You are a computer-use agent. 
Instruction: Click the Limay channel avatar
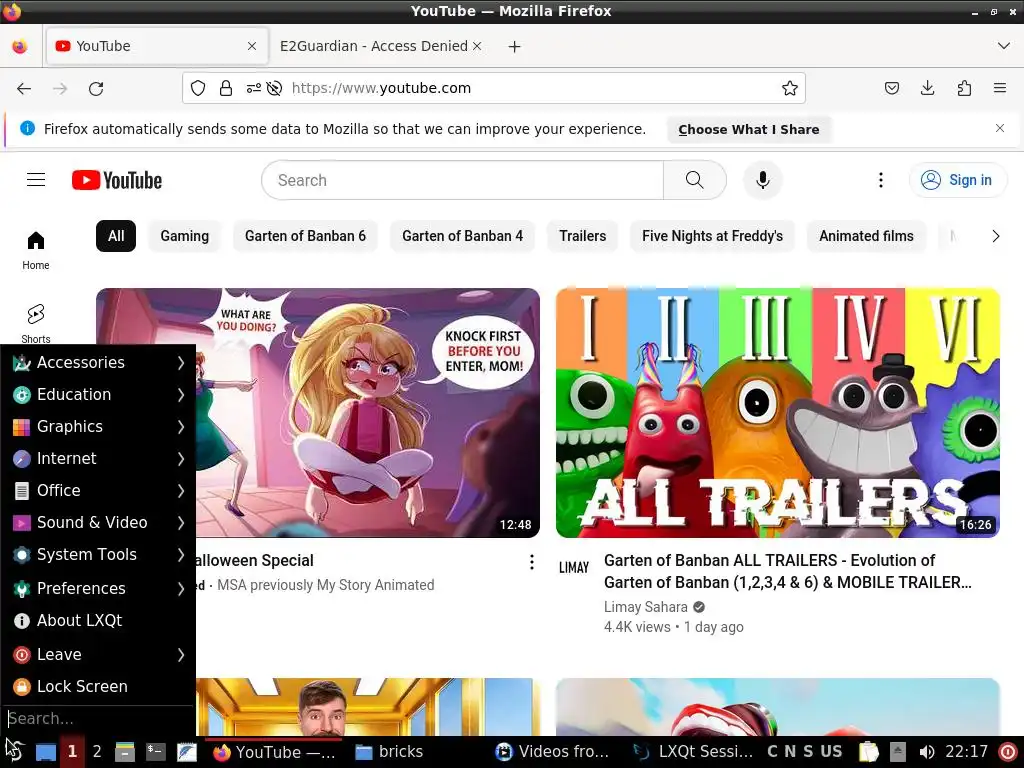point(573,568)
